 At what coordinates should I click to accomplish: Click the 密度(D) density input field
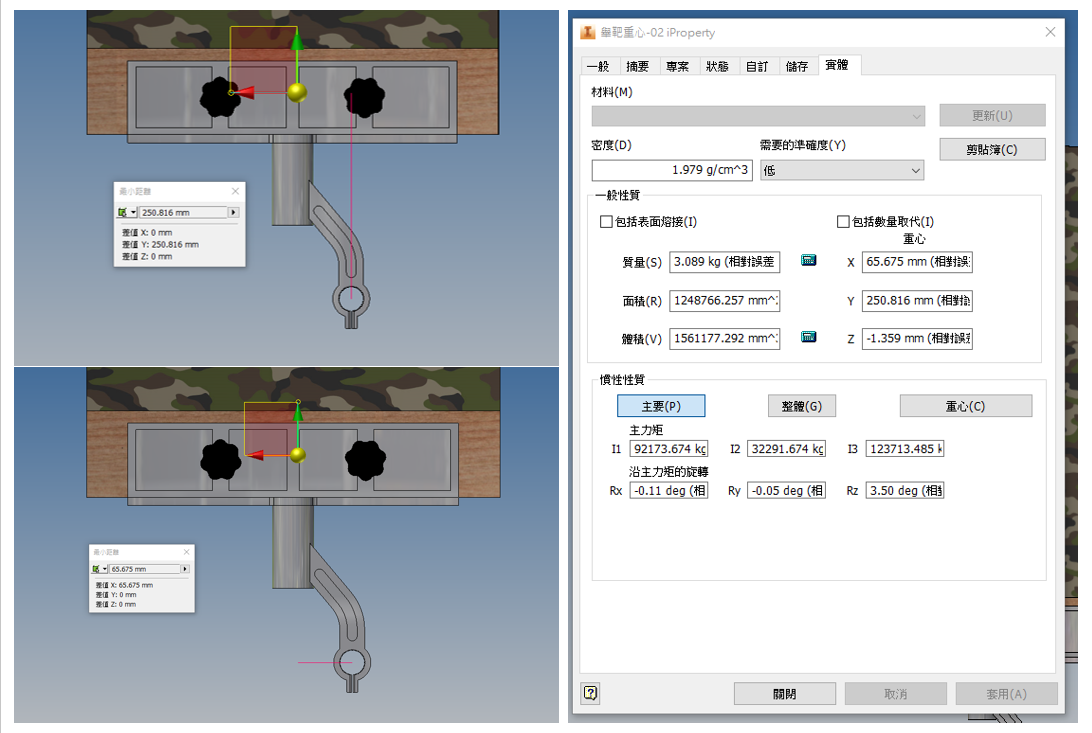(671, 170)
